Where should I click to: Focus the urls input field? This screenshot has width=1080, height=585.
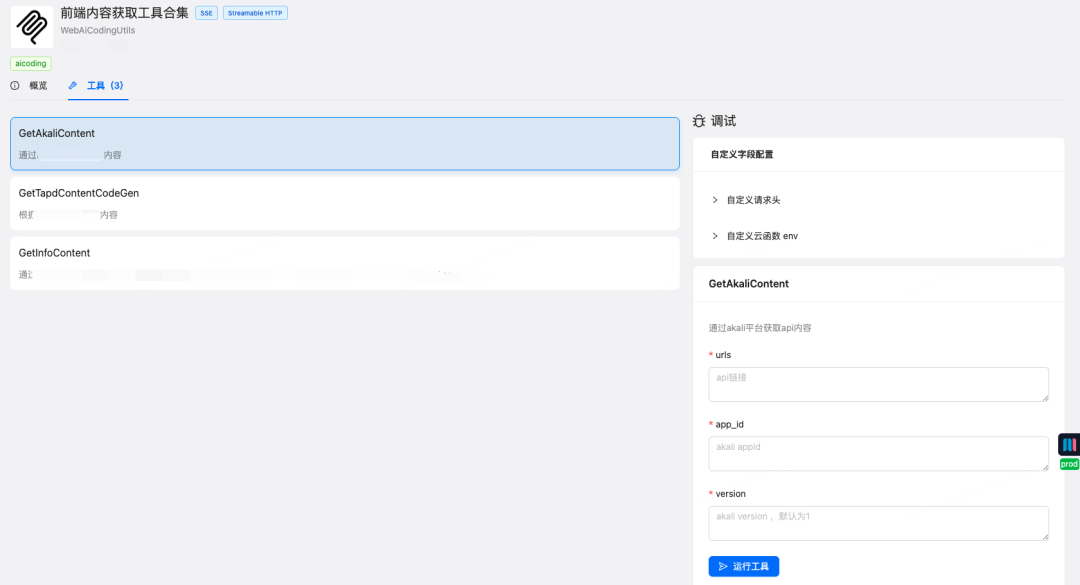tap(878, 384)
